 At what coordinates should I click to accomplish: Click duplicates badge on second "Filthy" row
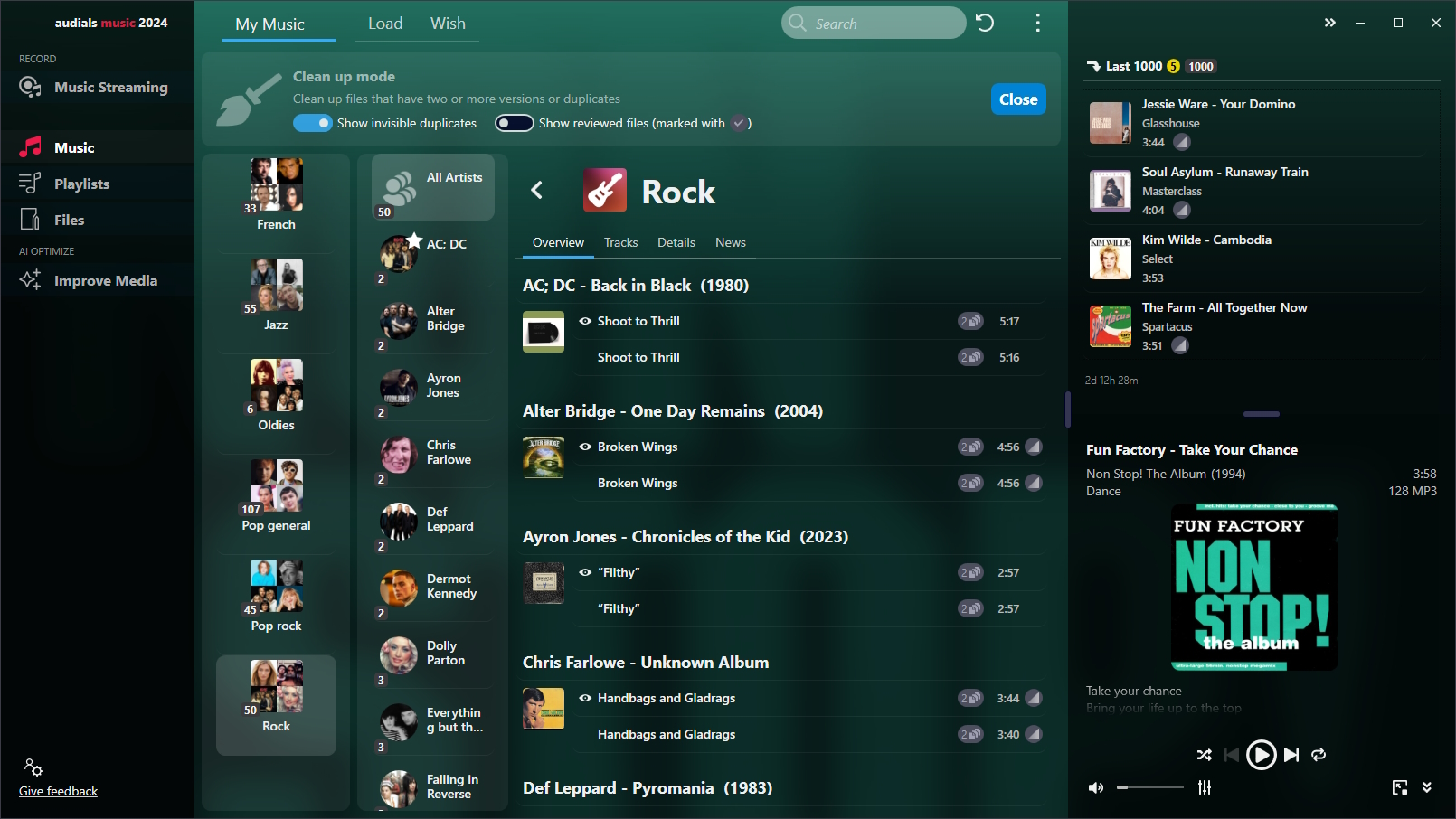point(970,608)
